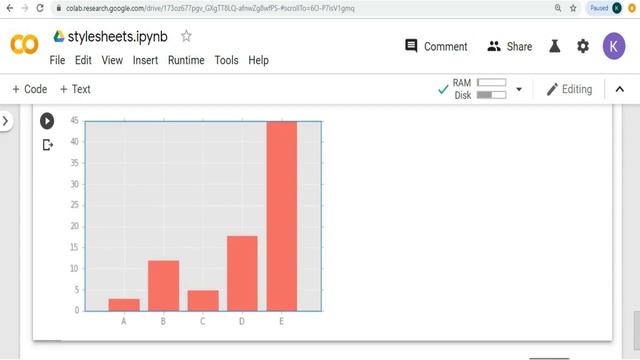
Task: Open the Edit menu
Action: click(83, 60)
